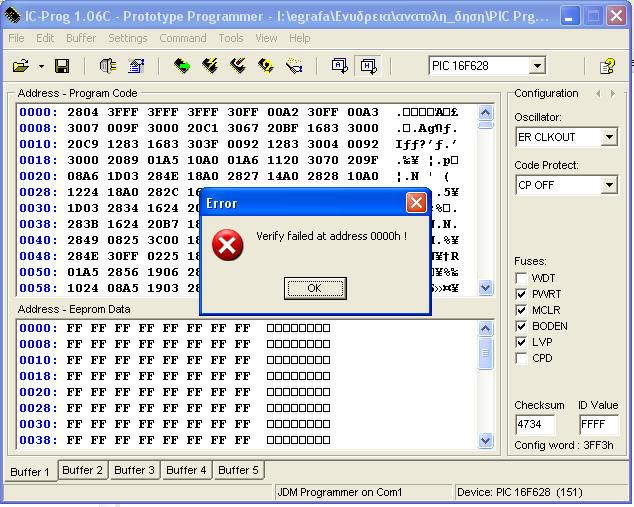Open the Code Protect CP OFF dropdown
This screenshot has width=634, height=507.
point(609,185)
